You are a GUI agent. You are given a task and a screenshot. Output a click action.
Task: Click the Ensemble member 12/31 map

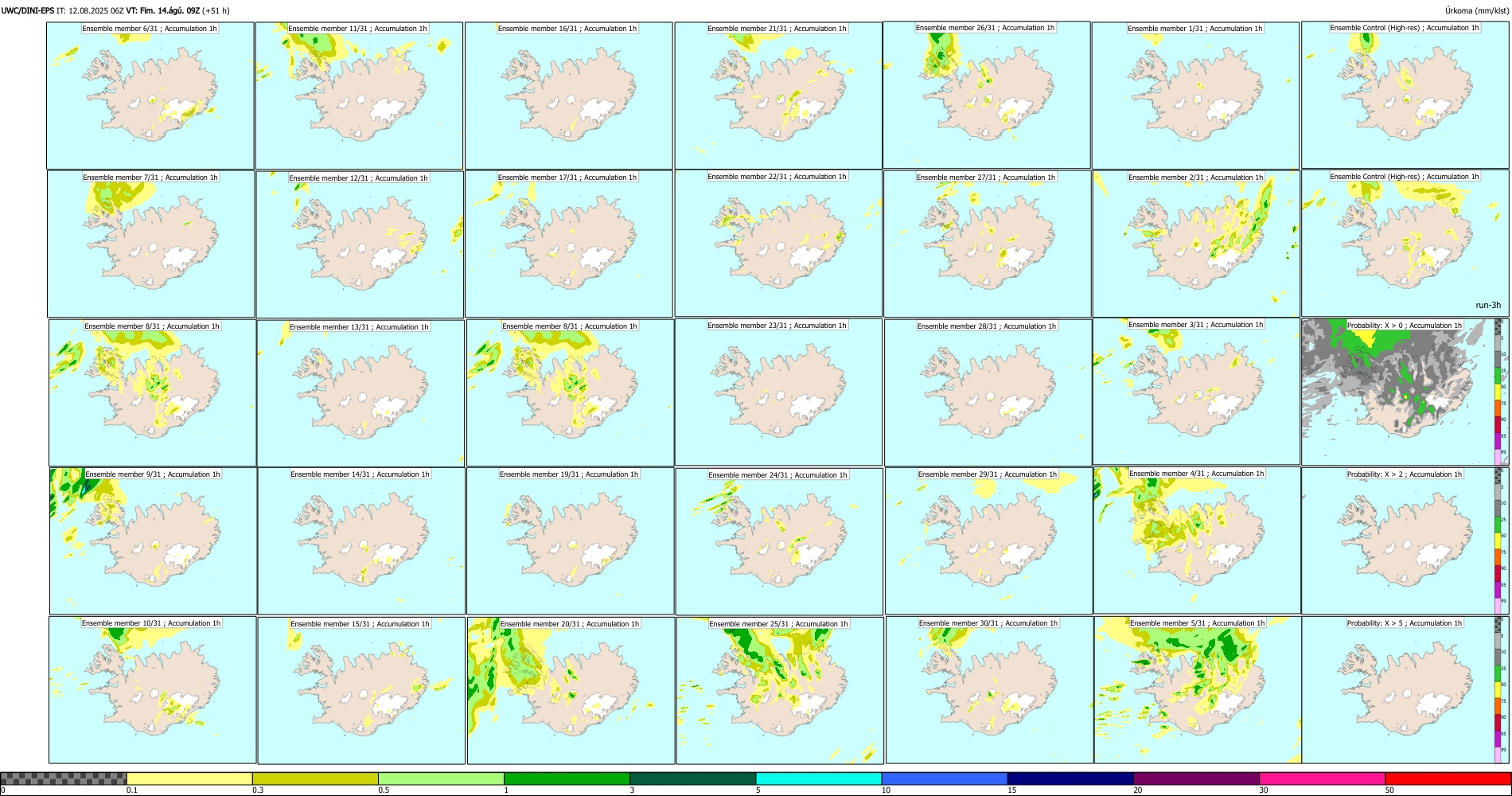click(x=360, y=244)
